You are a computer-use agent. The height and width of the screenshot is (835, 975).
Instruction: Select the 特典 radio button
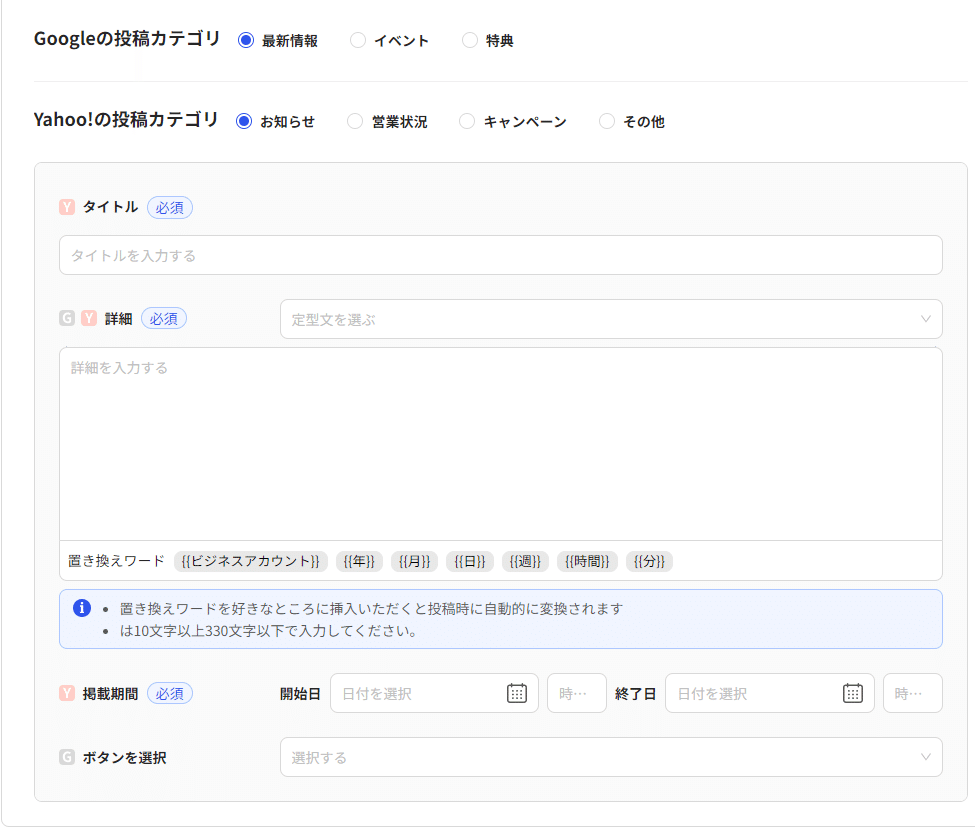(x=470, y=40)
